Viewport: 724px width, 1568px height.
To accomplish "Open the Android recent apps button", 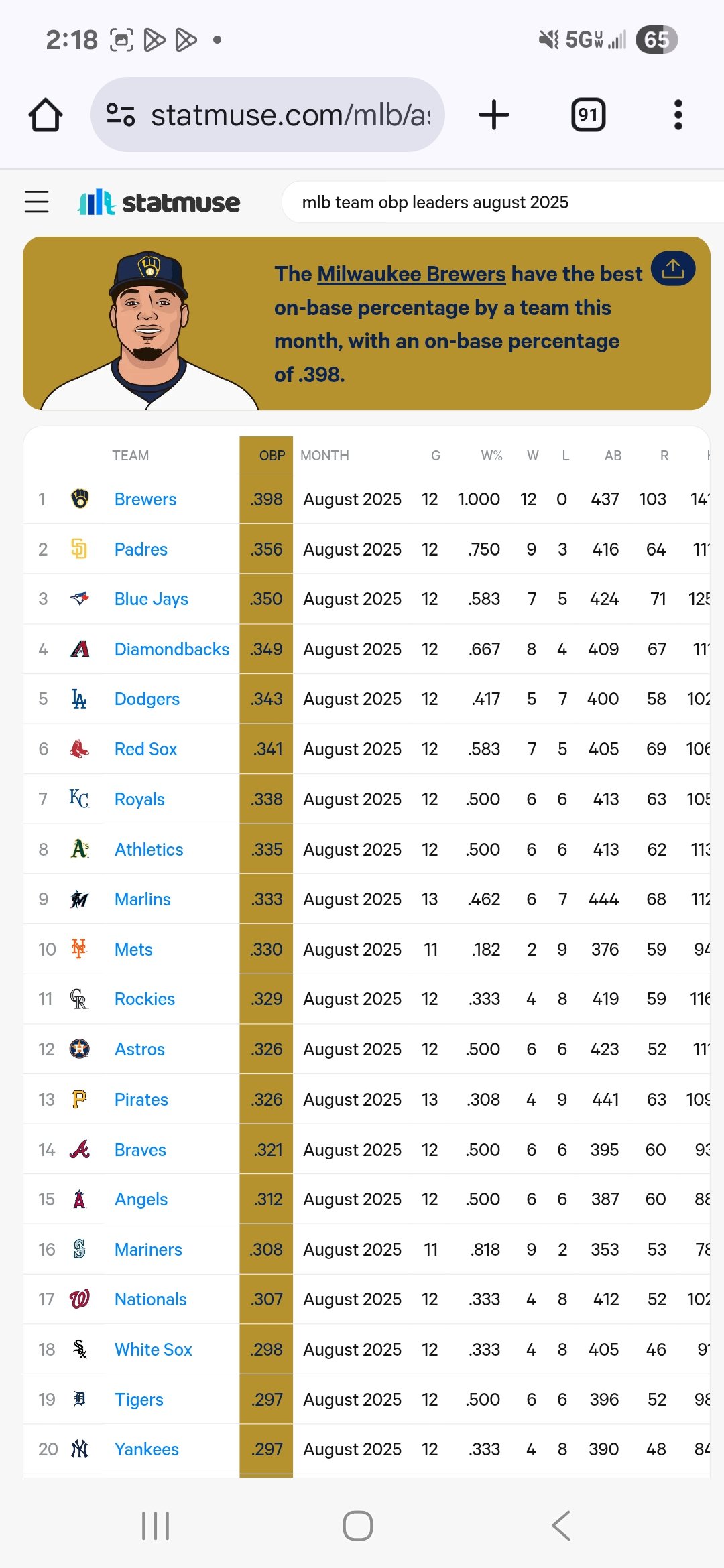I will click(x=156, y=1526).
